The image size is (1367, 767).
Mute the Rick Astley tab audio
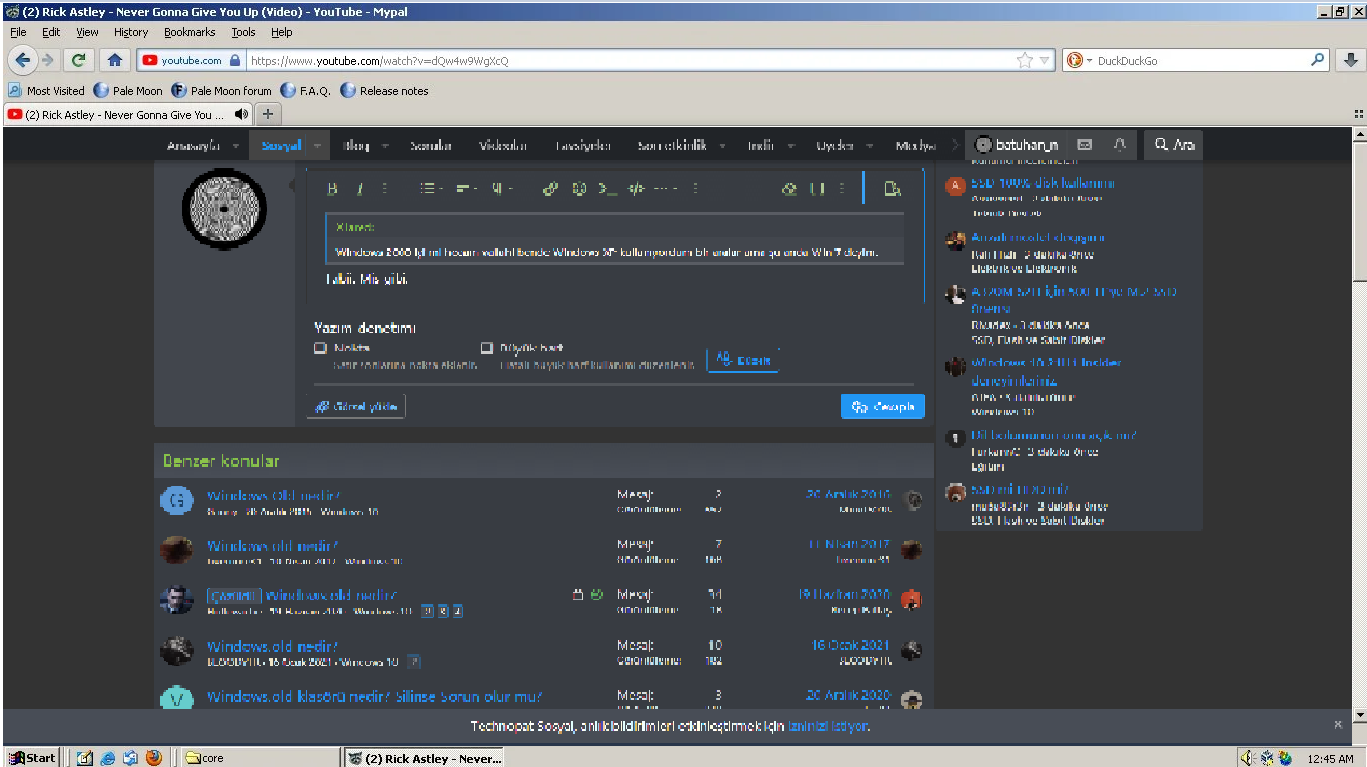[x=241, y=115]
